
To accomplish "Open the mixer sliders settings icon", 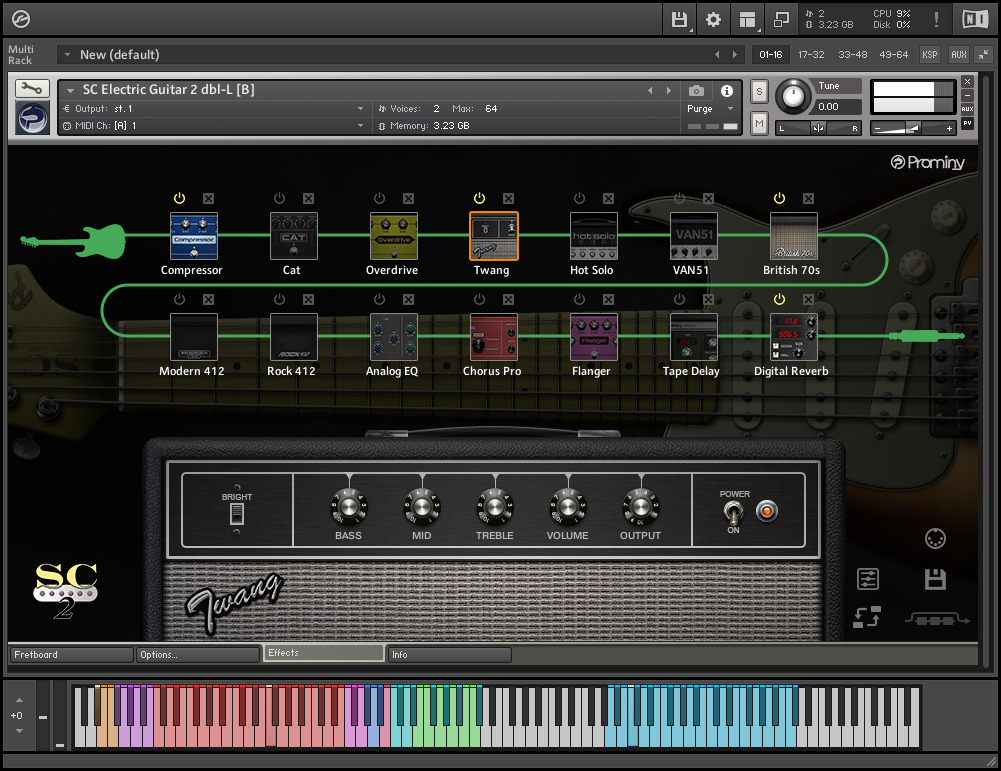I will 868,580.
